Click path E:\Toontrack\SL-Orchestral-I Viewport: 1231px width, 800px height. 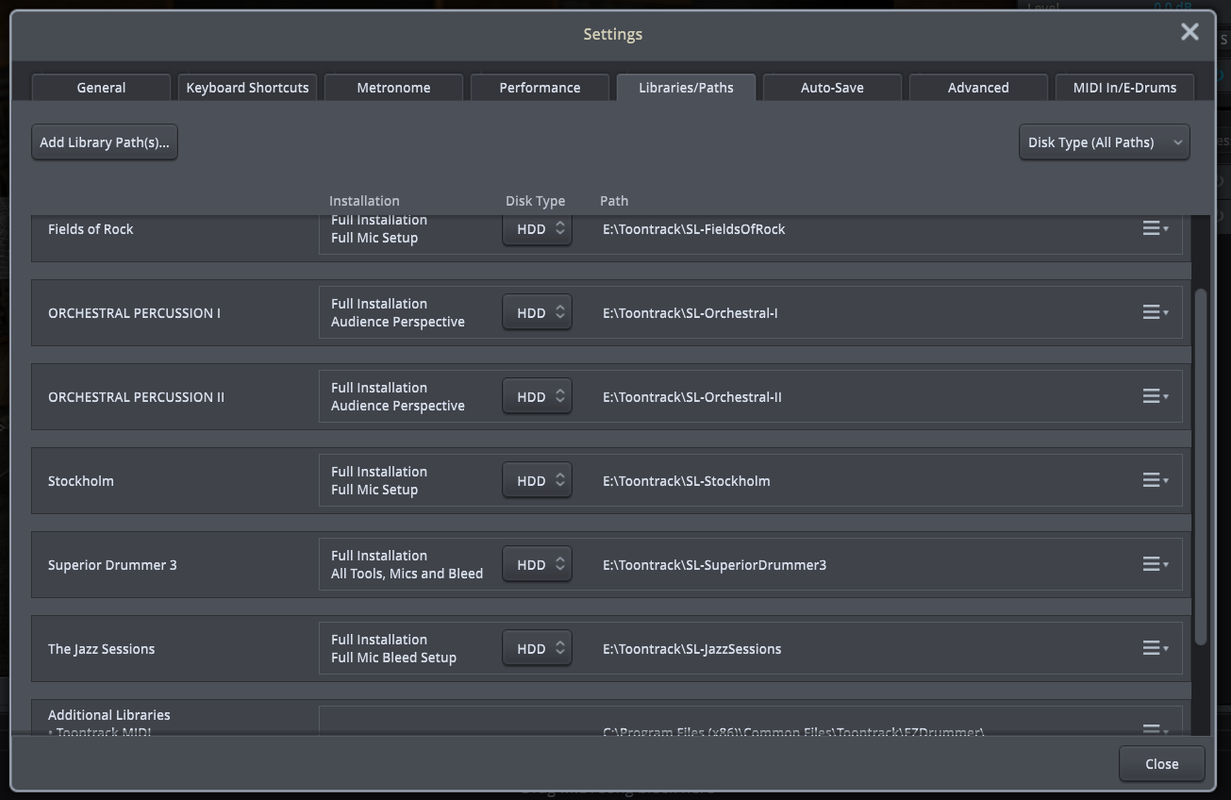690,313
